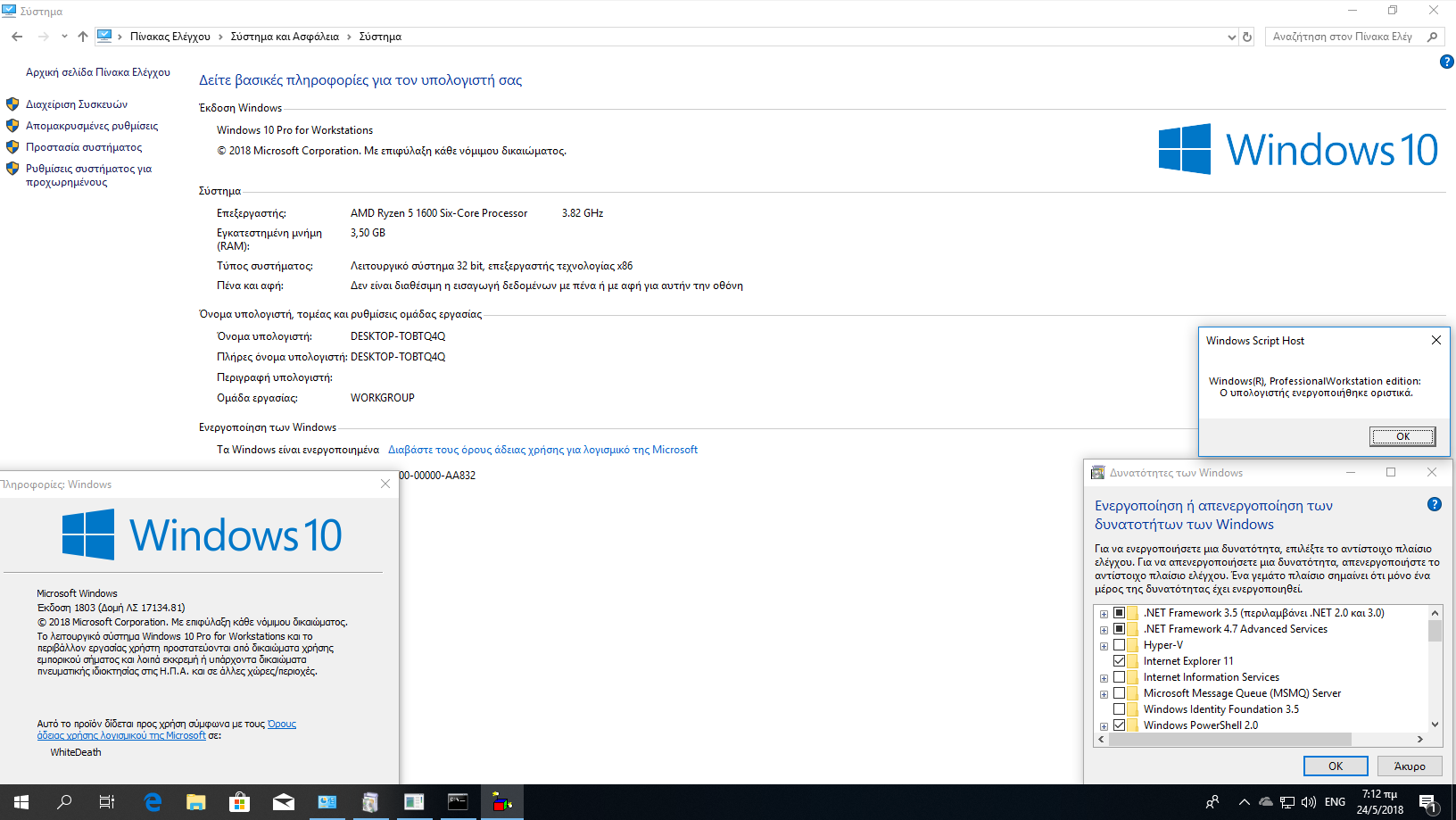1456x820 pixels.
Task: Click the Σύστημα breadcrumb
Action: [380, 37]
